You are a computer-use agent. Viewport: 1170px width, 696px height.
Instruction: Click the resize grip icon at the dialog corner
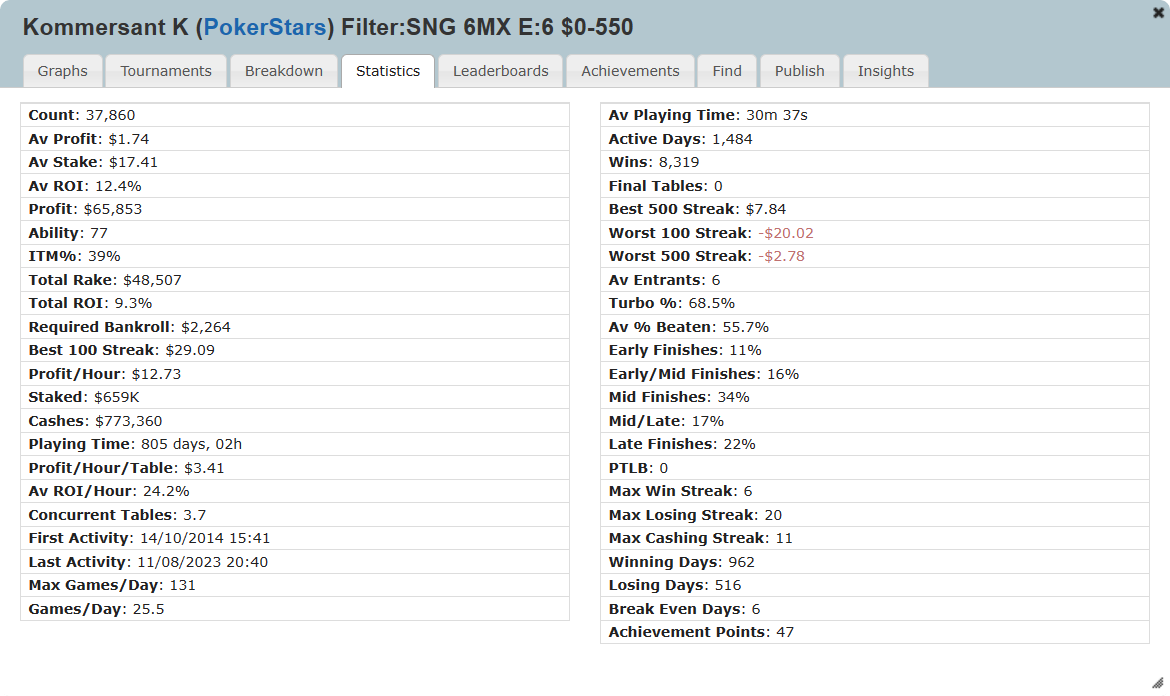tap(1158, 682)
